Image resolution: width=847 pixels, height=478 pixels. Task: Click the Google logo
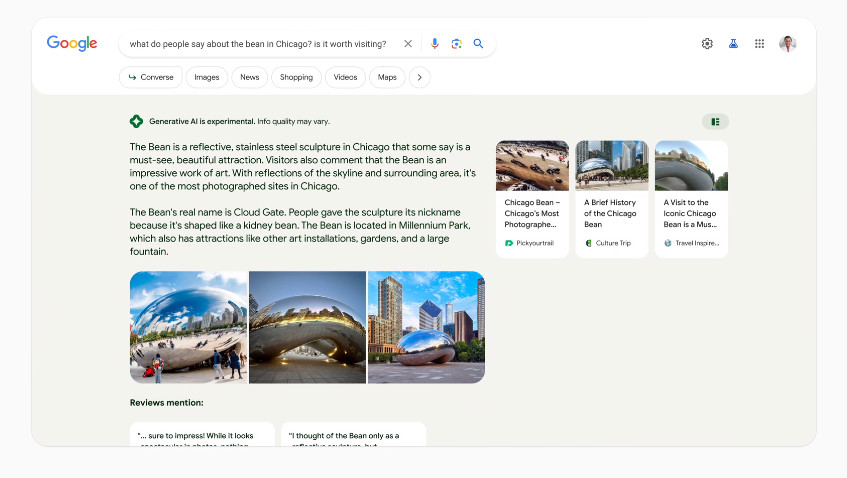coord(72,43)
